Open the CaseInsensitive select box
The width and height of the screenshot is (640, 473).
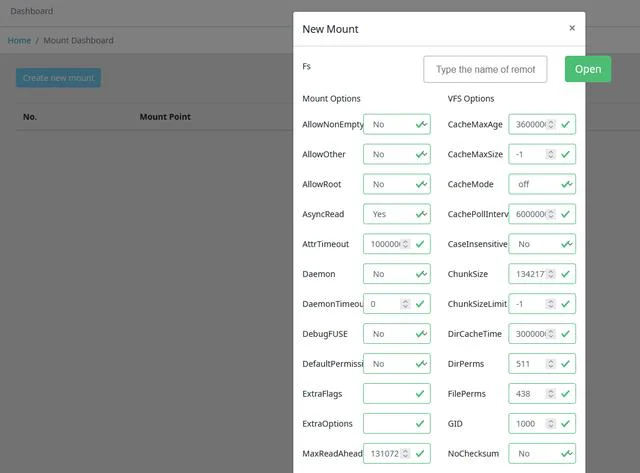pyautogui.click(x=542, y=244)
